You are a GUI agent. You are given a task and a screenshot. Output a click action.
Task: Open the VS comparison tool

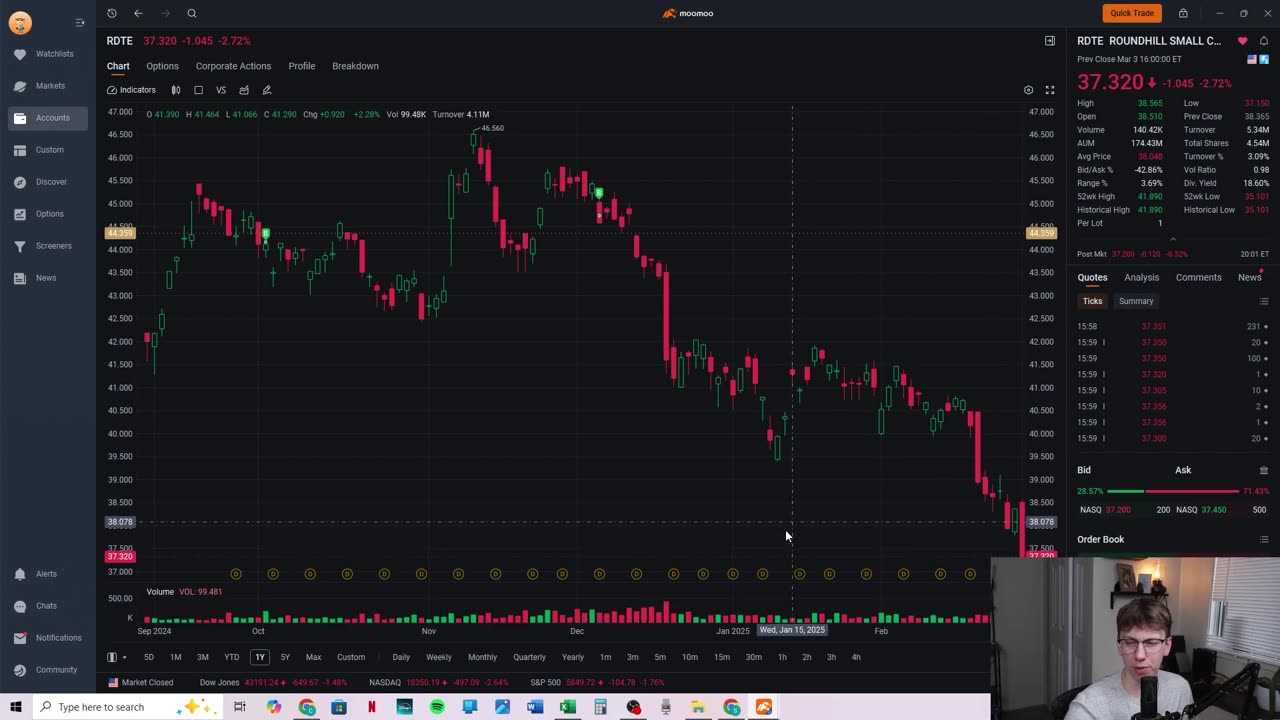click(221, 90)
